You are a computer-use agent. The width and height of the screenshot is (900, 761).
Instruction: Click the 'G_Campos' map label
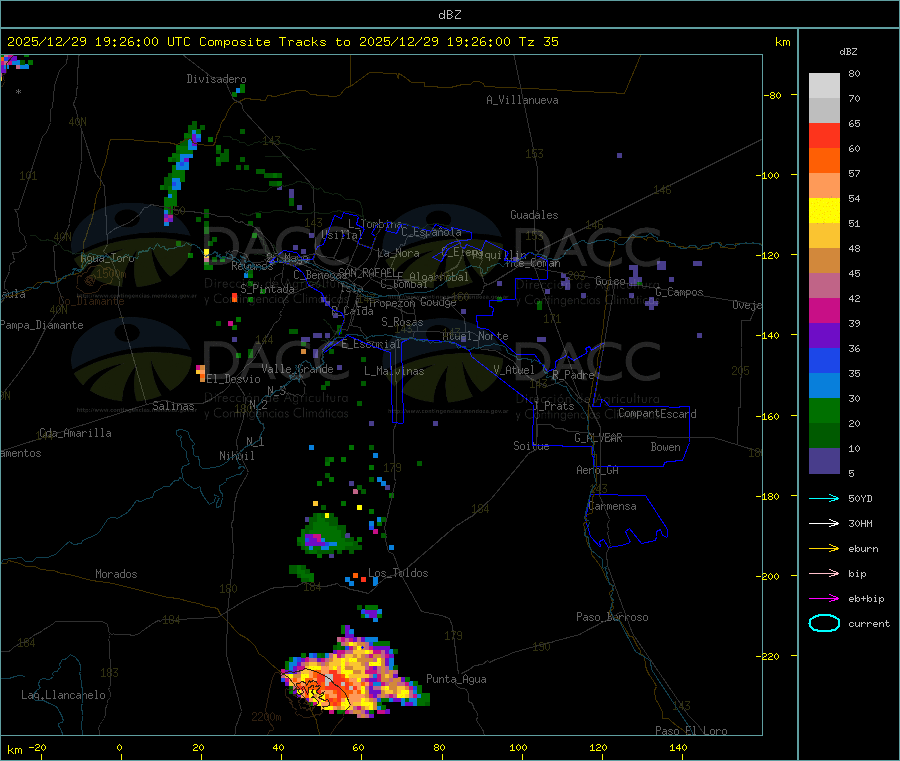(679, 292)
